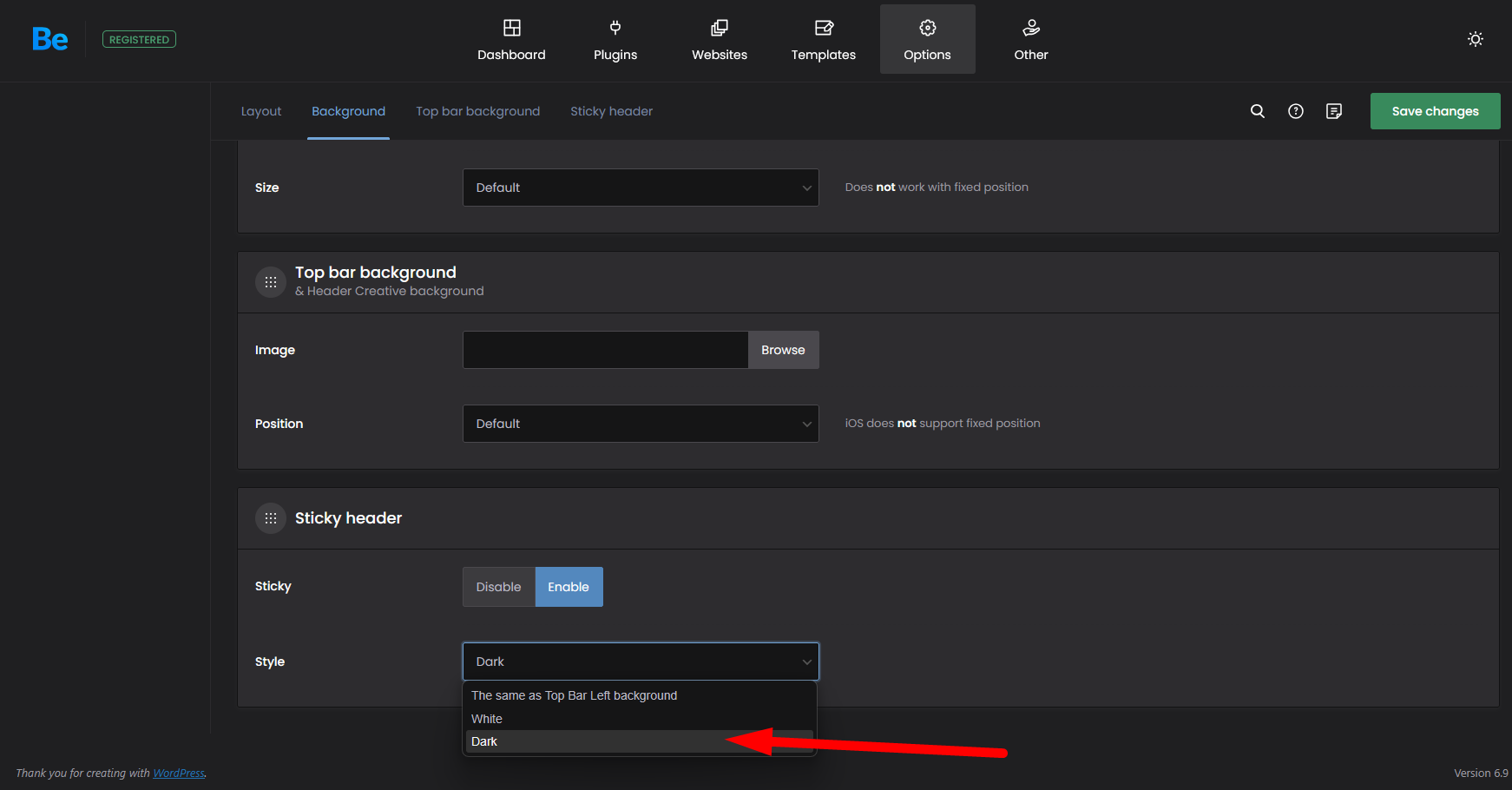Select White from style options
Viewport: 1512px width, 790px height.
[487, 719]
